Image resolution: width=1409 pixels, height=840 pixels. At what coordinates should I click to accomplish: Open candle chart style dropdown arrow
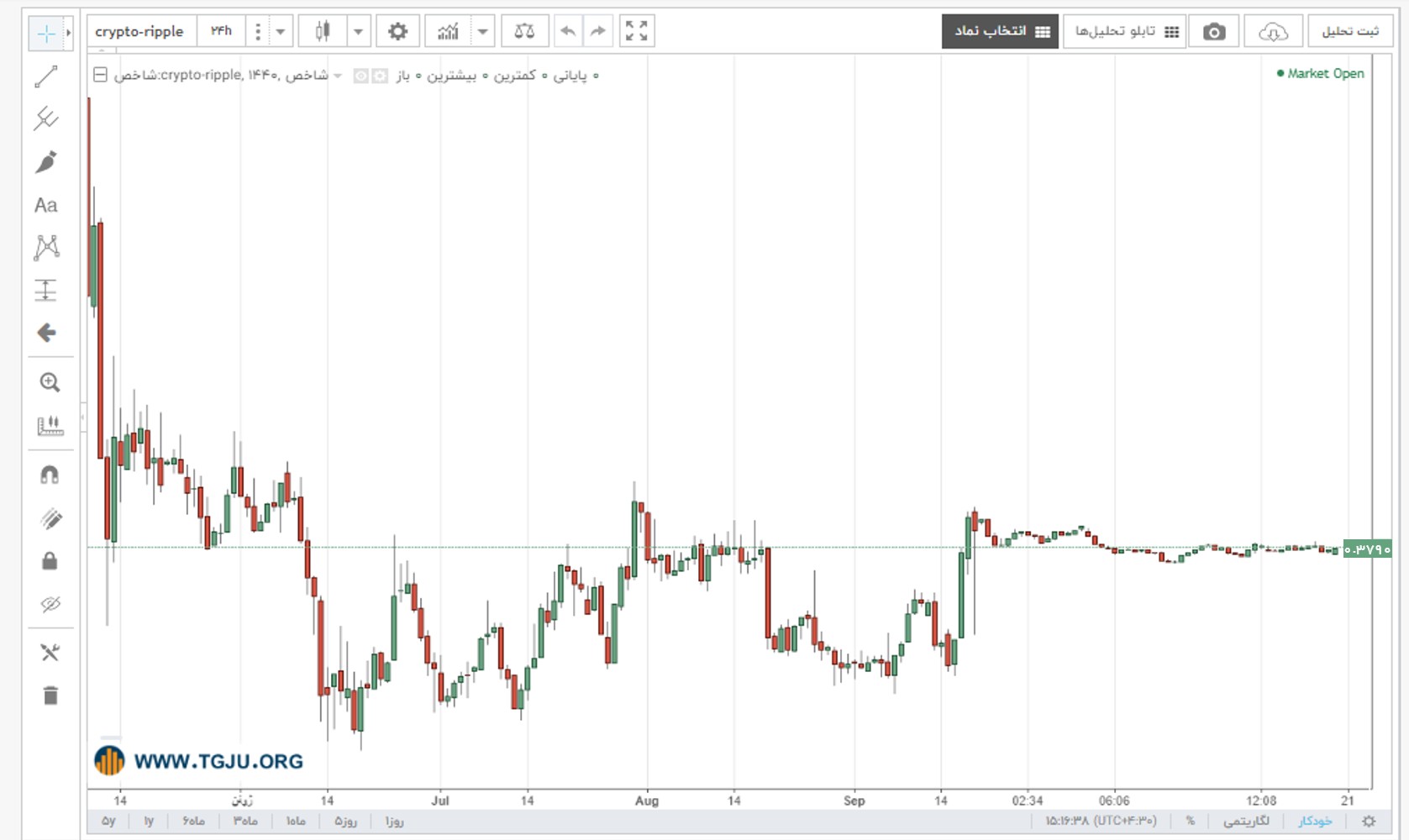358,32
